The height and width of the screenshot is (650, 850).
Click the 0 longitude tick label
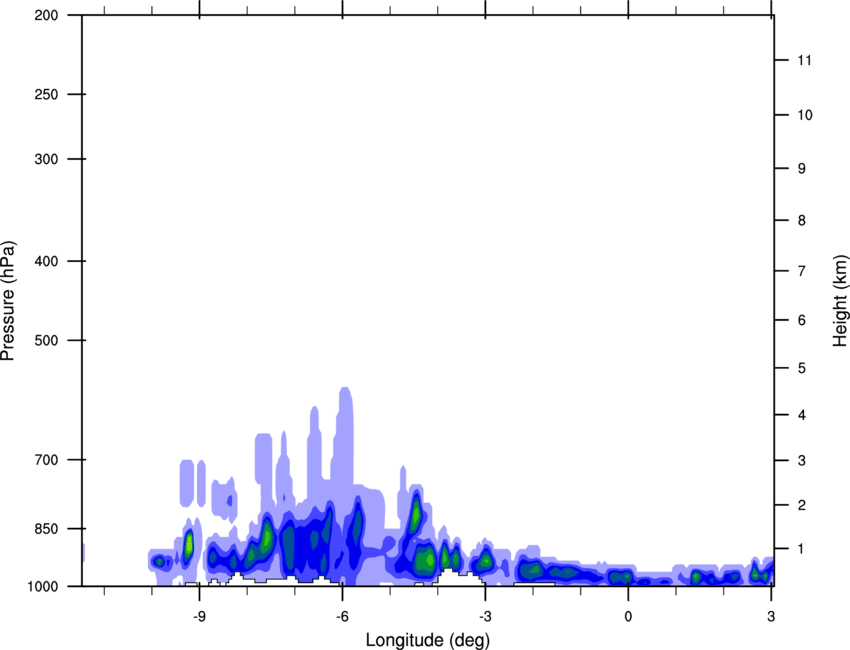coord(628,616)
